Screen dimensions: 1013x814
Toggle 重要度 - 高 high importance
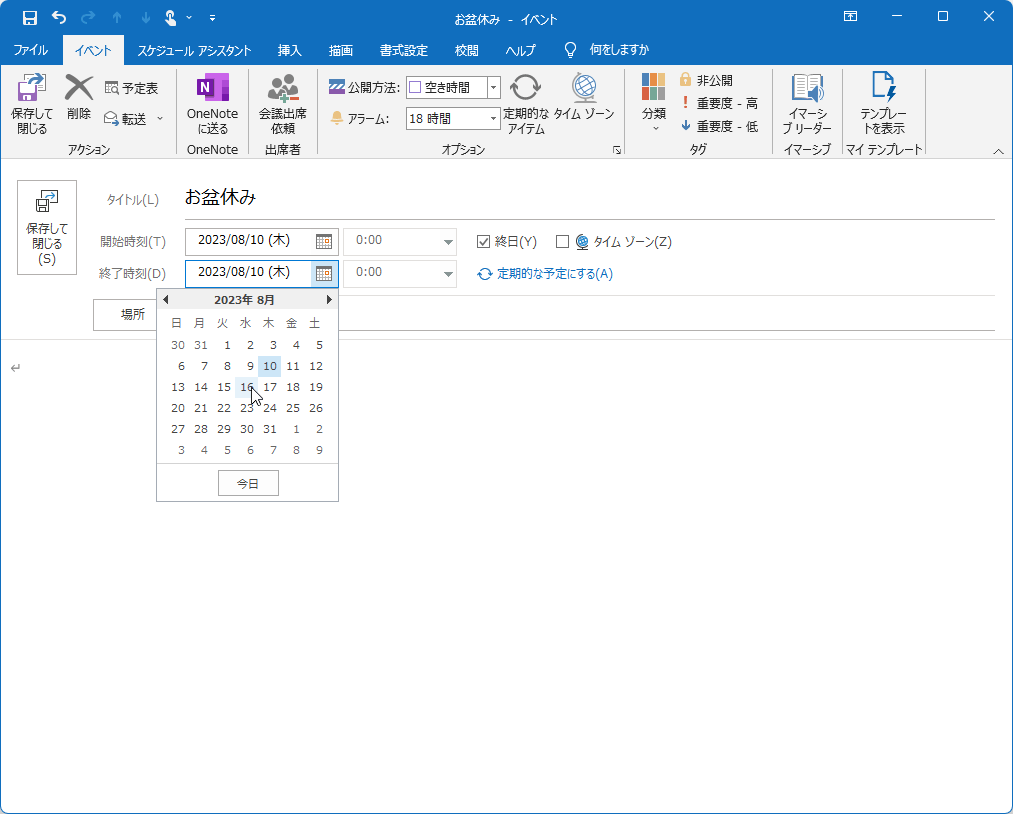(x=719, y=103)
